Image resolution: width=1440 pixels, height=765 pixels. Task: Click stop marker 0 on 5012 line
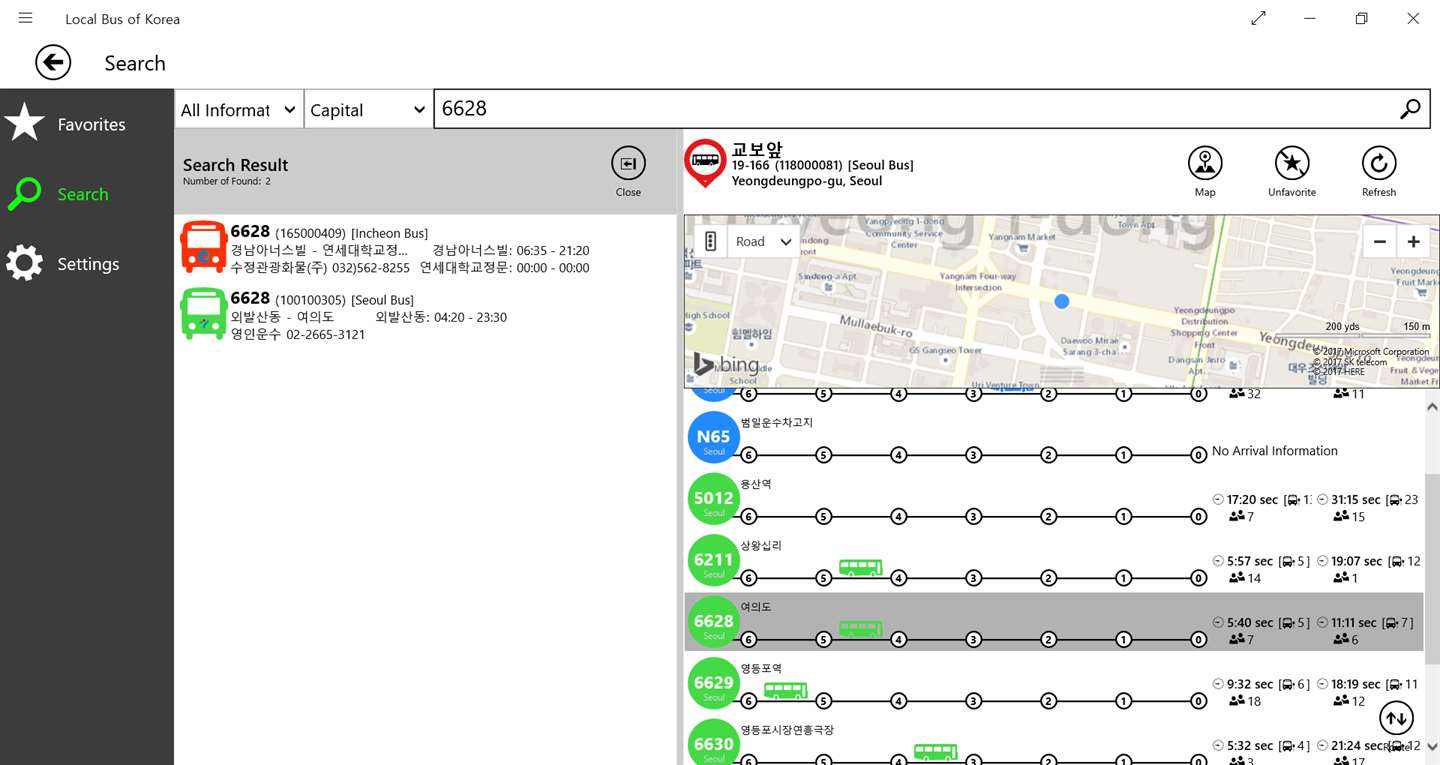coord(1198,517)
